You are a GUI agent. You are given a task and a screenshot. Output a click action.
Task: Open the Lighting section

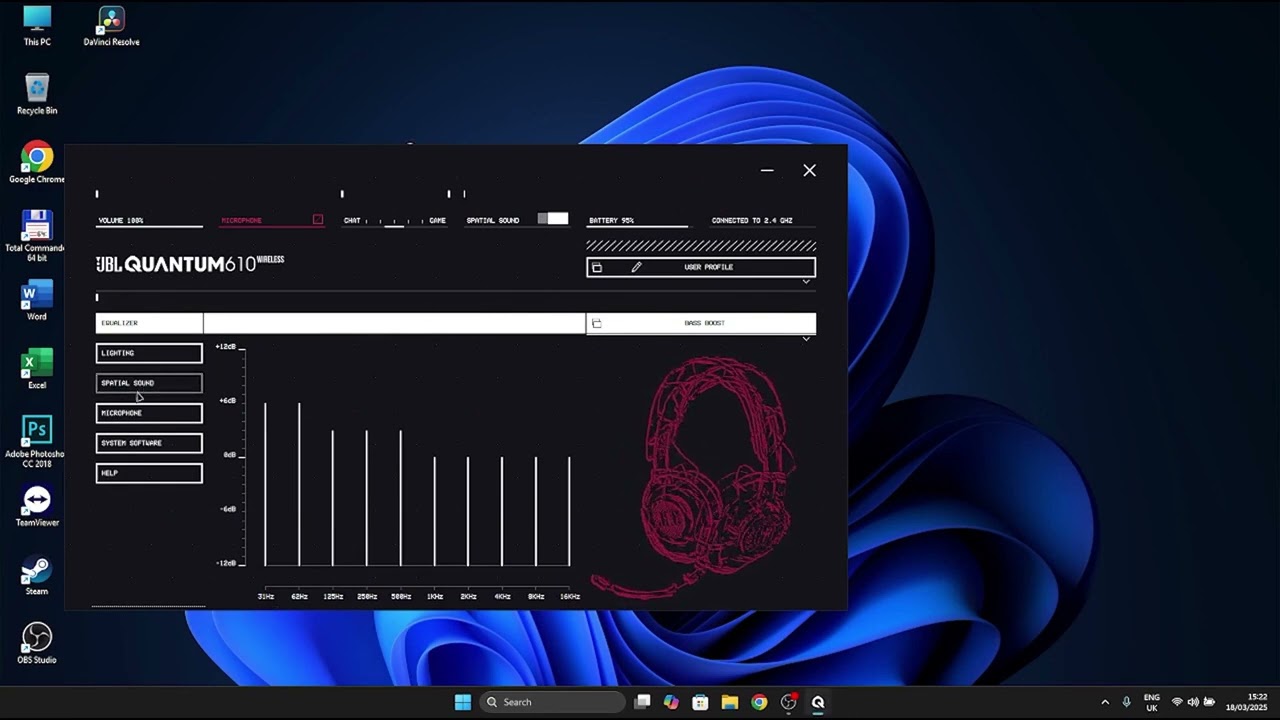coord(149,353)
